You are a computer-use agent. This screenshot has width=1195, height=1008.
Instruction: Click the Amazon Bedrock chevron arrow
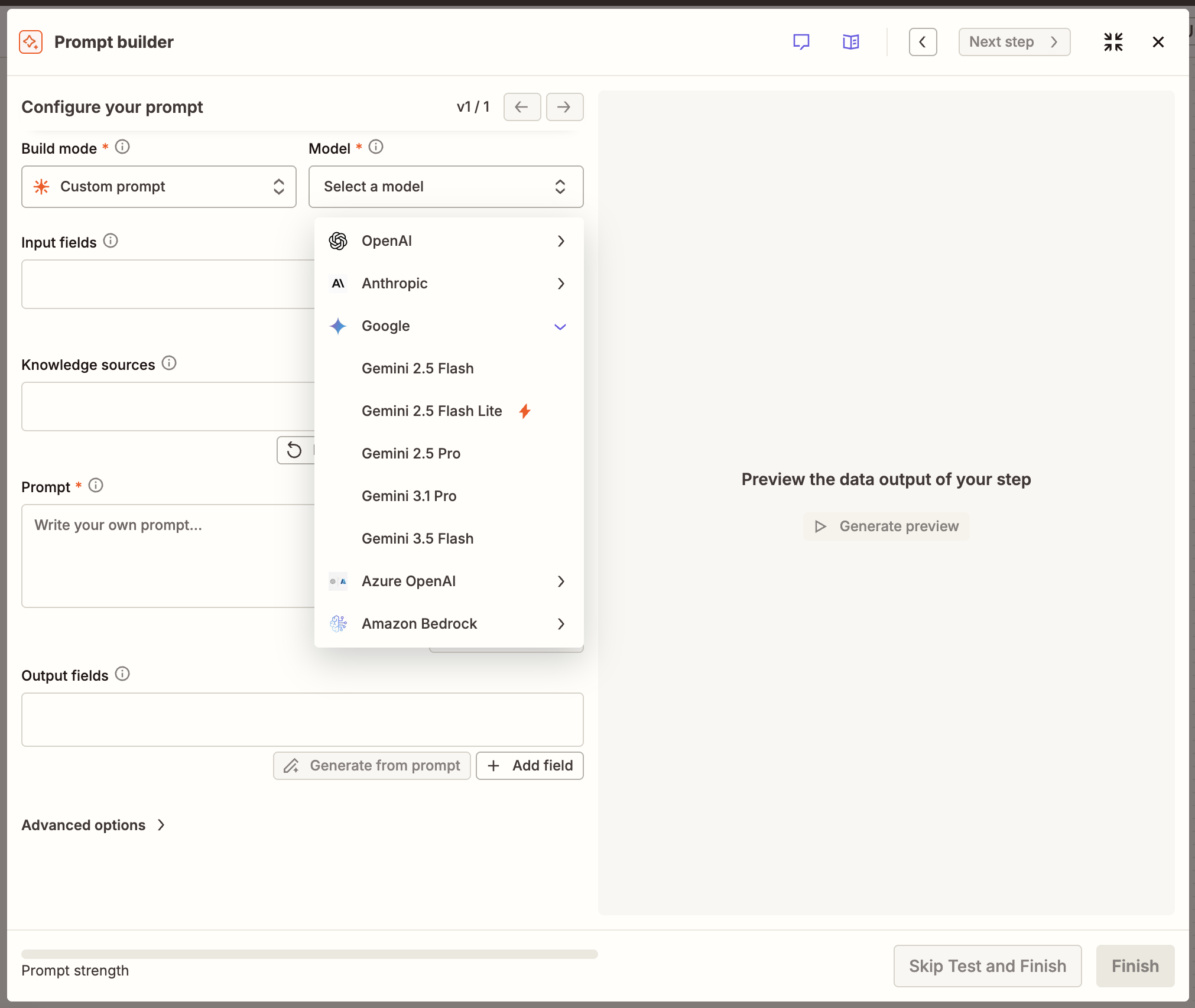click(x=561, y=624)
